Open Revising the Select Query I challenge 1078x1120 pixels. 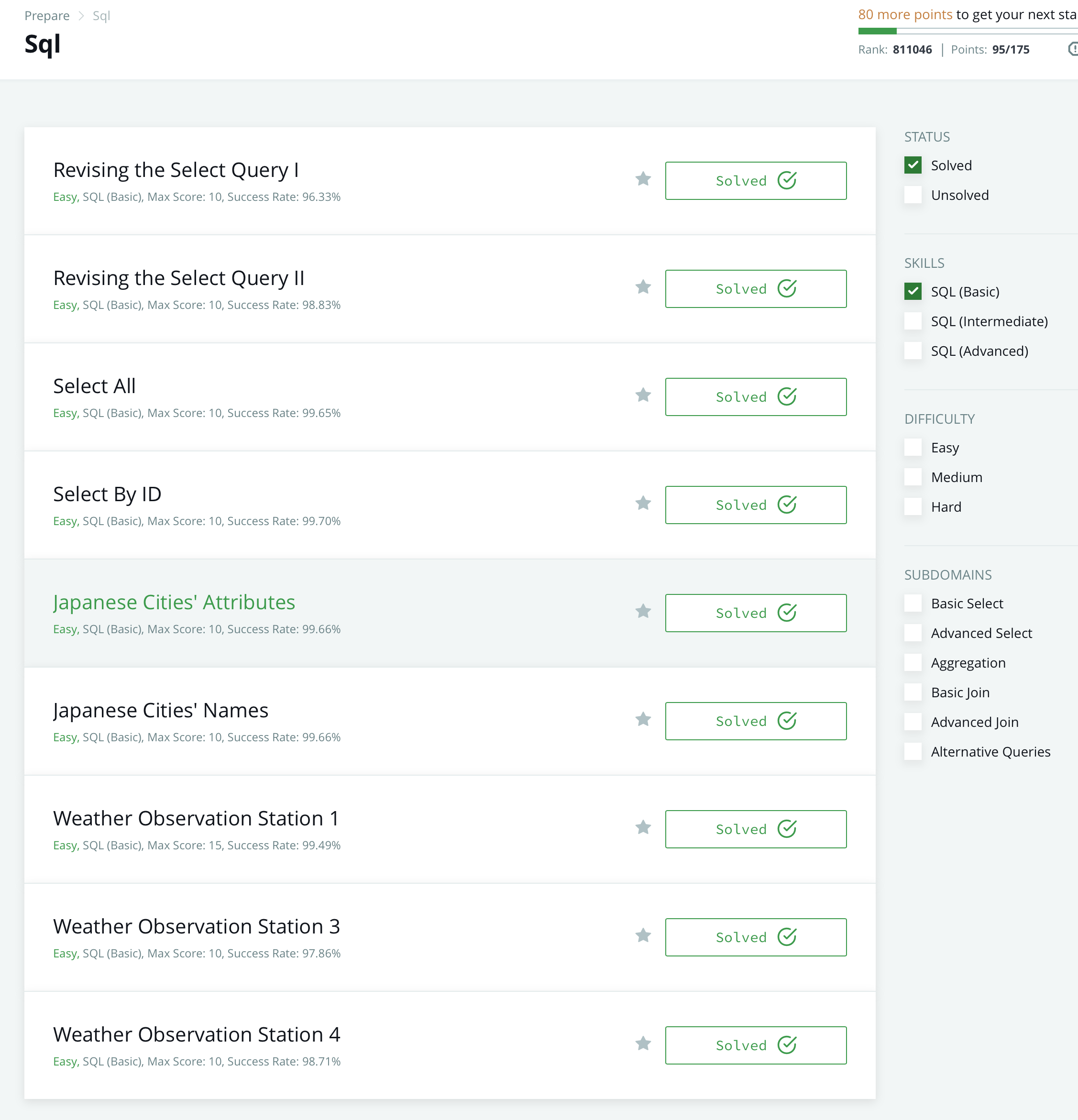[x=176, y=170]
